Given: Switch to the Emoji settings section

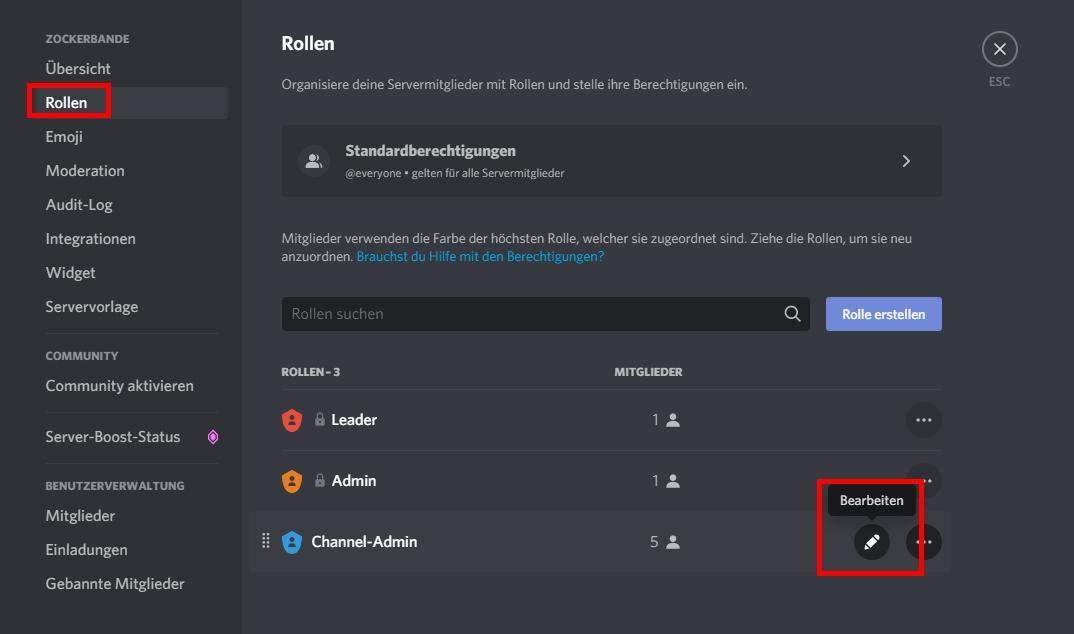Looking at the screenshot, I should tap(63, 136).
